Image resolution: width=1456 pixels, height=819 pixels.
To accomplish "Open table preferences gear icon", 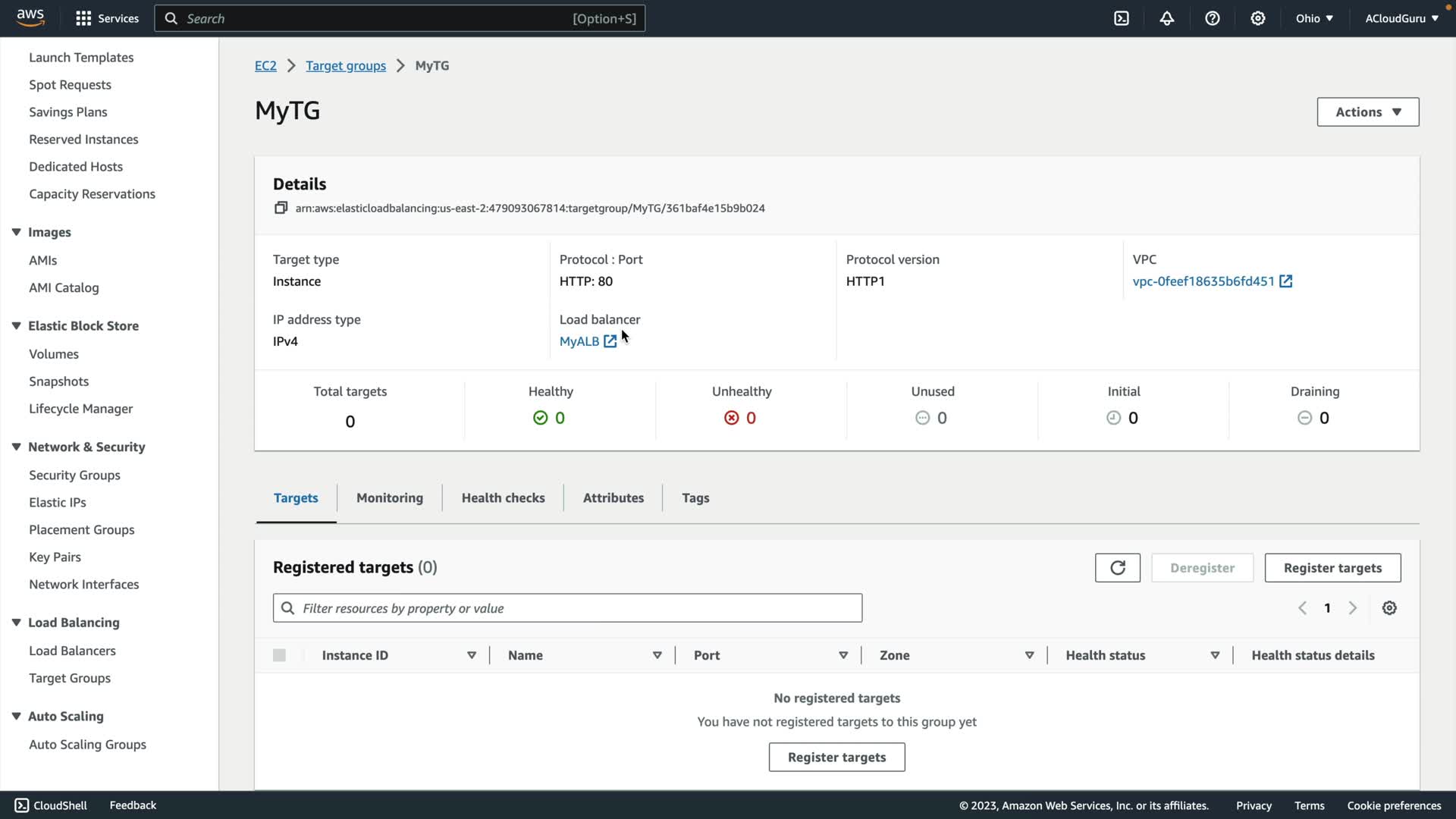I will pos(1389,608).
